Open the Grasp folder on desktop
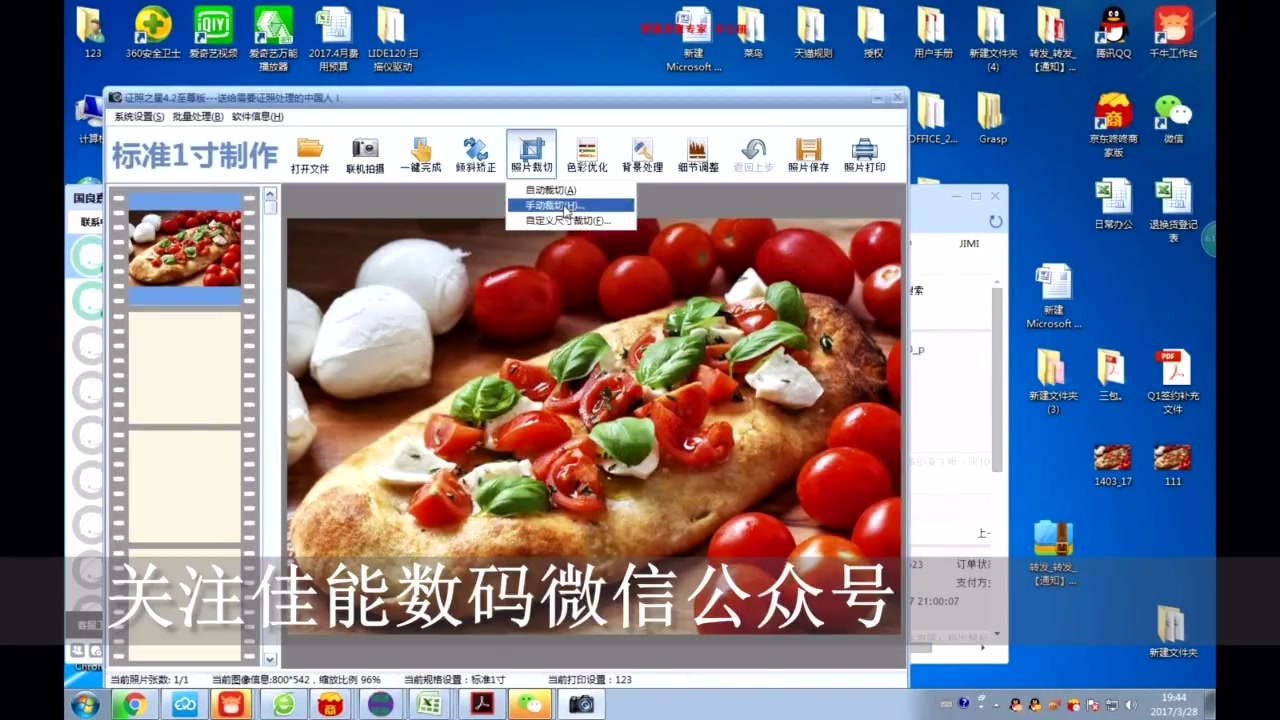The height and width of the screenshot is (720, 1280). pyautogui.click(x=992, y=118)
